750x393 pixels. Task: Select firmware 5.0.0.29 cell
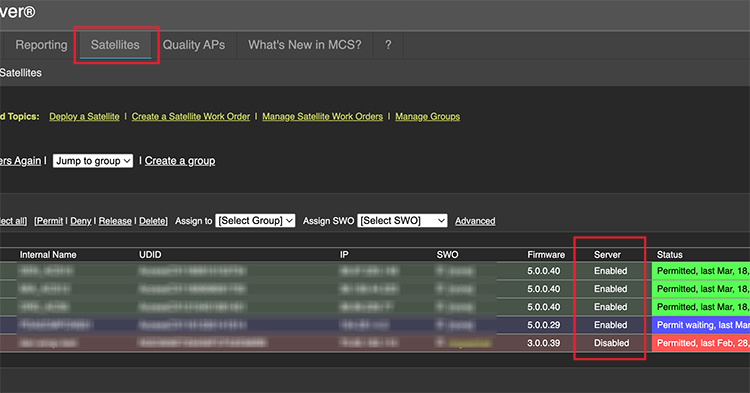click(543, 325)
